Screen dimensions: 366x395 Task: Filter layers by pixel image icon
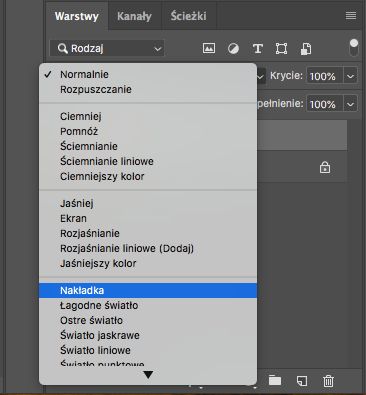[x=209, y=48]
